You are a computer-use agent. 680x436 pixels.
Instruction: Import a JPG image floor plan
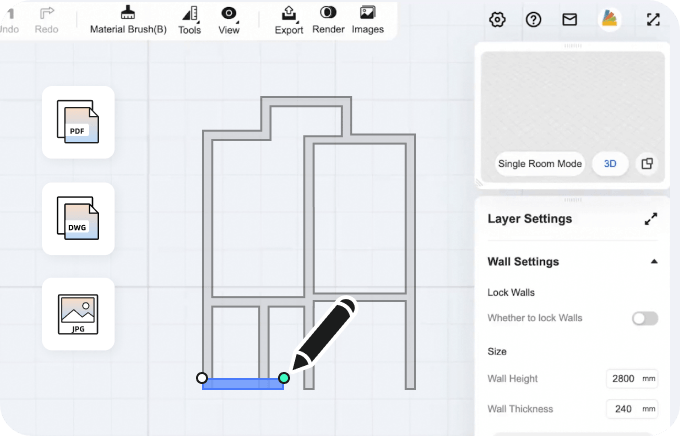(x=78, y=314)
